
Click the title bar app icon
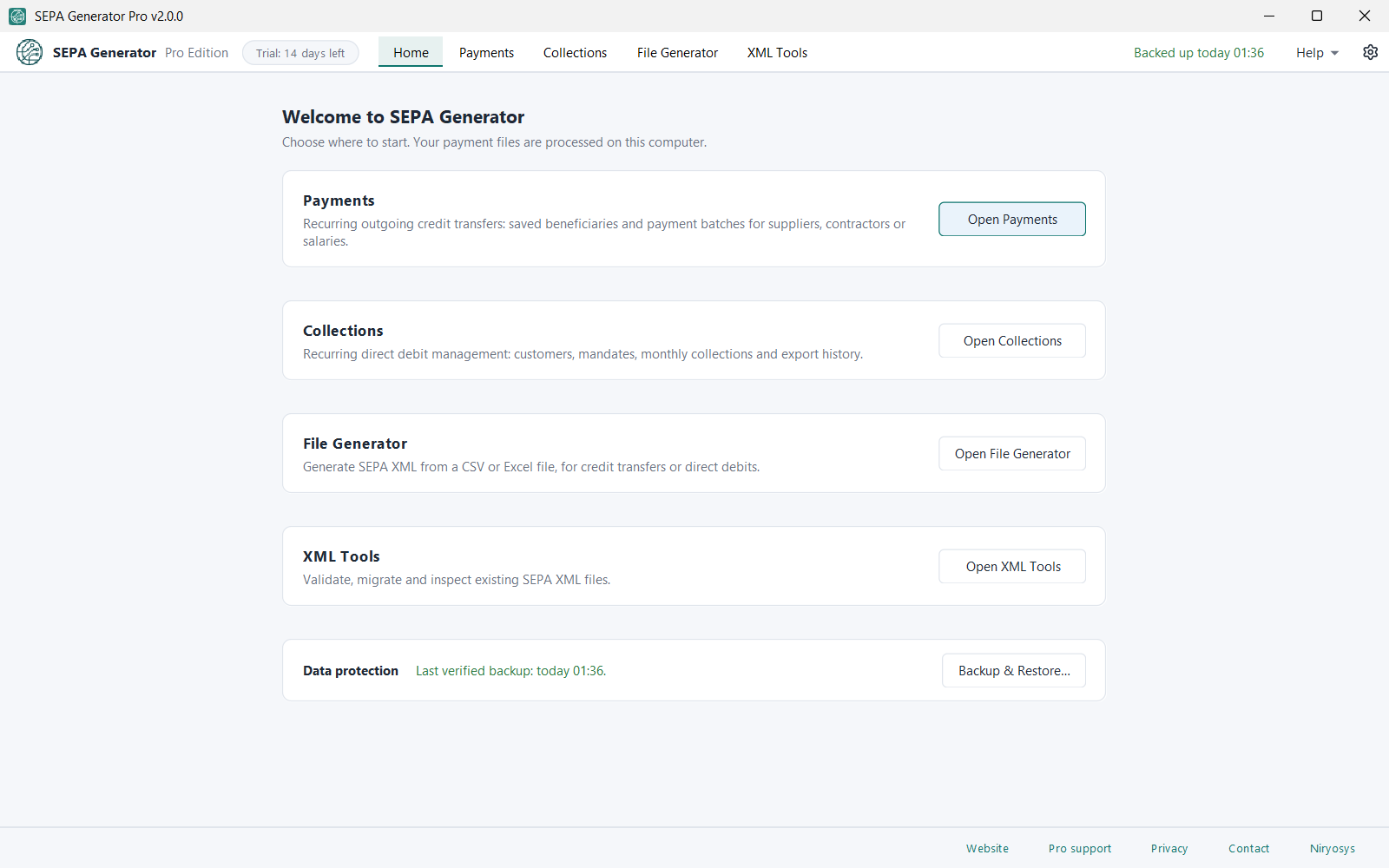17,16
